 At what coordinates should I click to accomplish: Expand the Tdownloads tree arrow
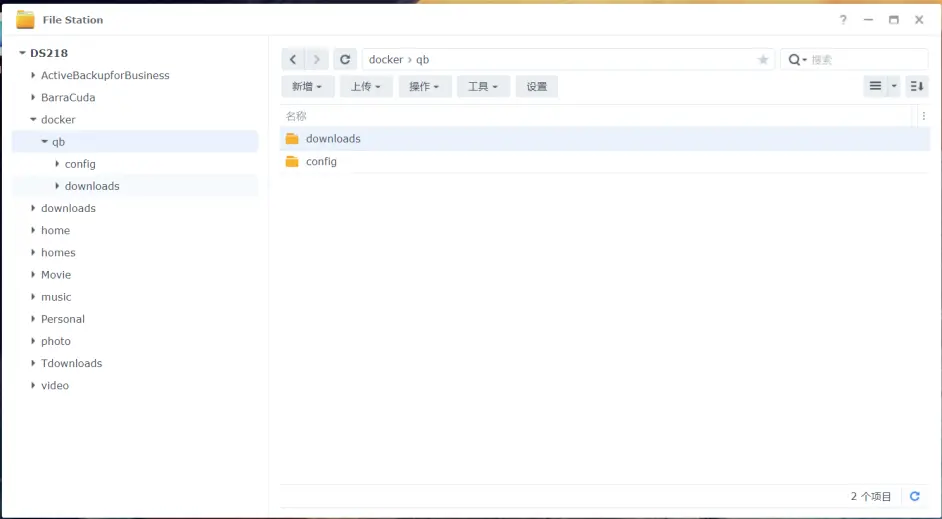click(x=33, y=363)
